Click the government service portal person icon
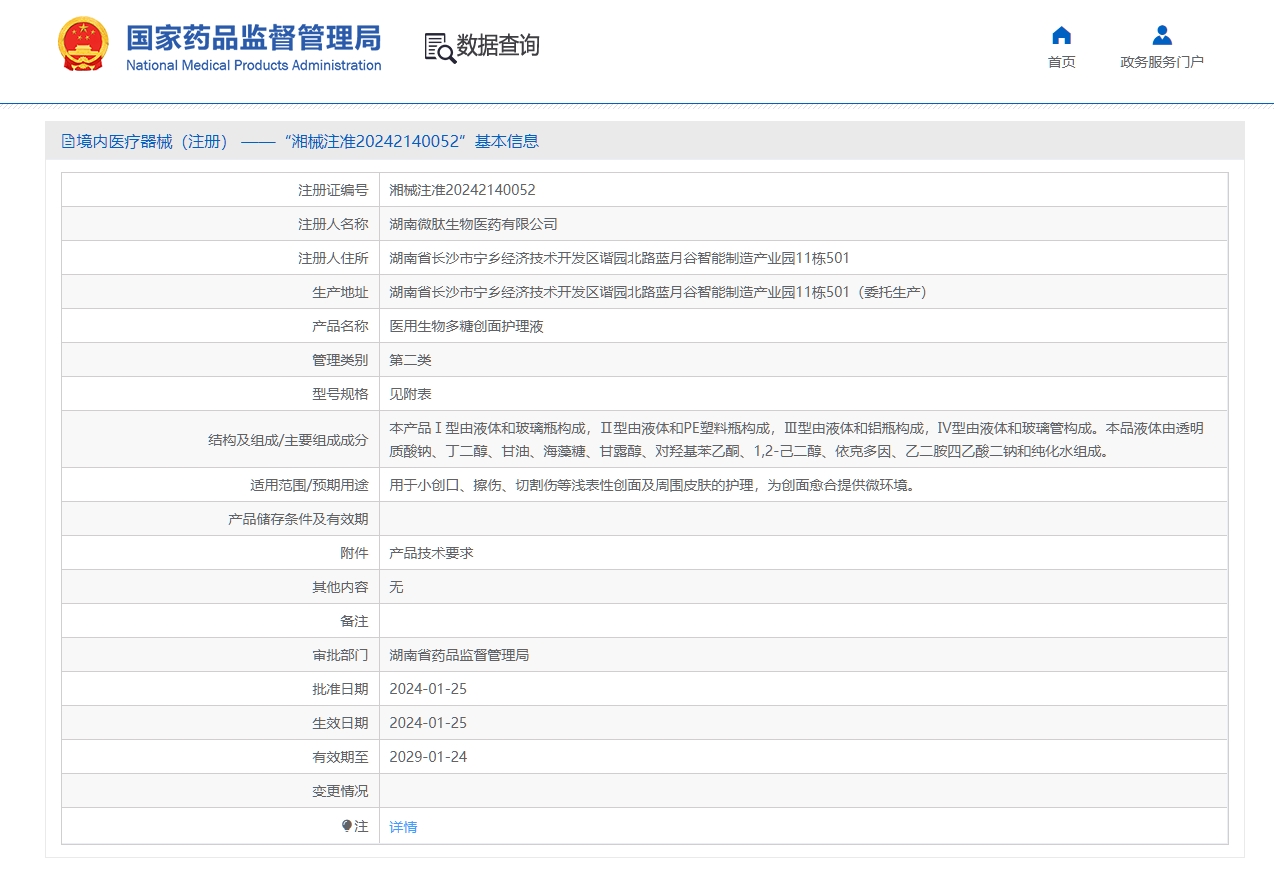Image resolution: width=1274 pixels, height=874 pixels. [1161, 36]
